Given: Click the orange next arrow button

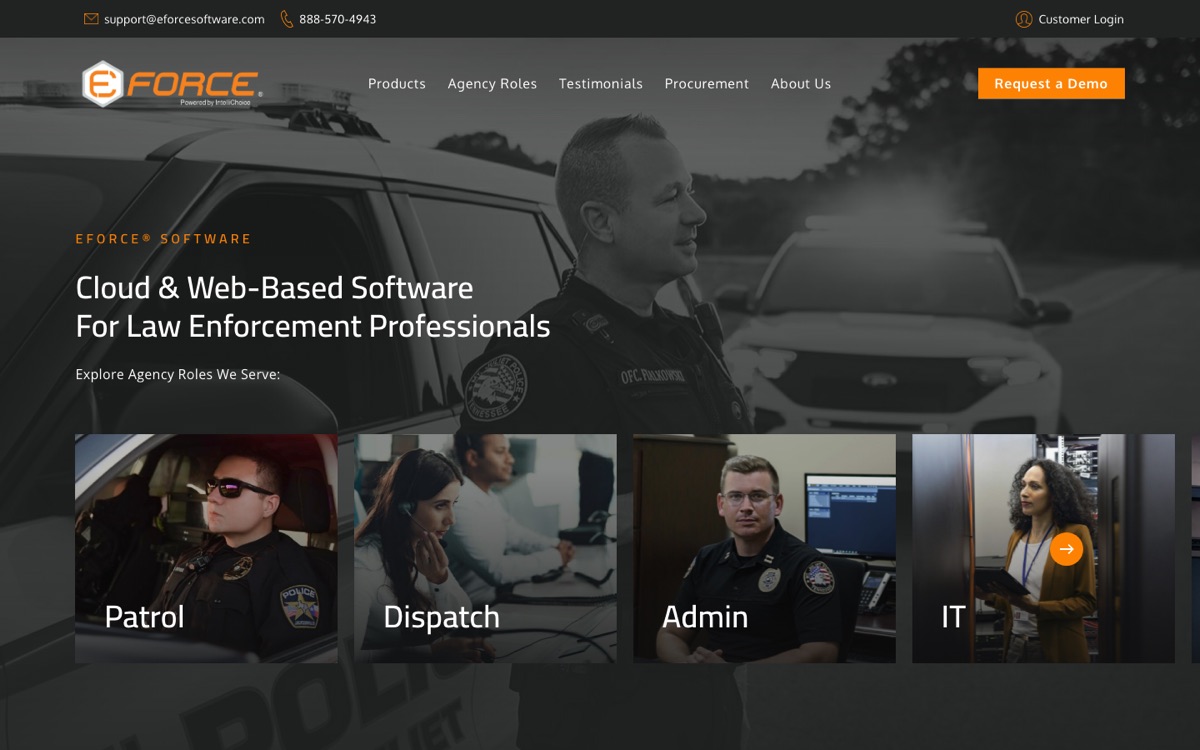Looking at the screenshot, I should point(1066,549).
